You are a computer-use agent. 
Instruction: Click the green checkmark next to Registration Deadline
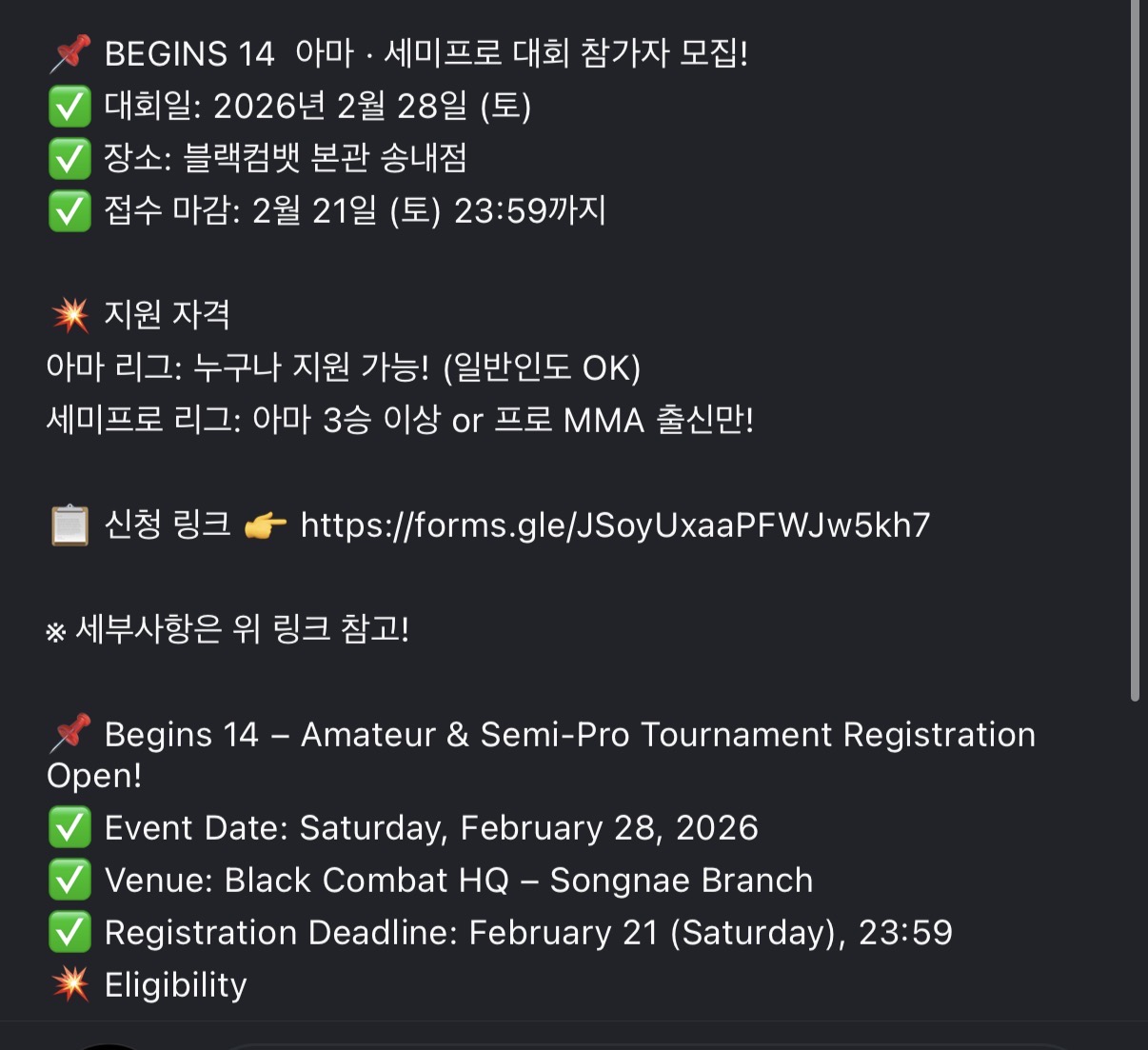click(69, 933)
